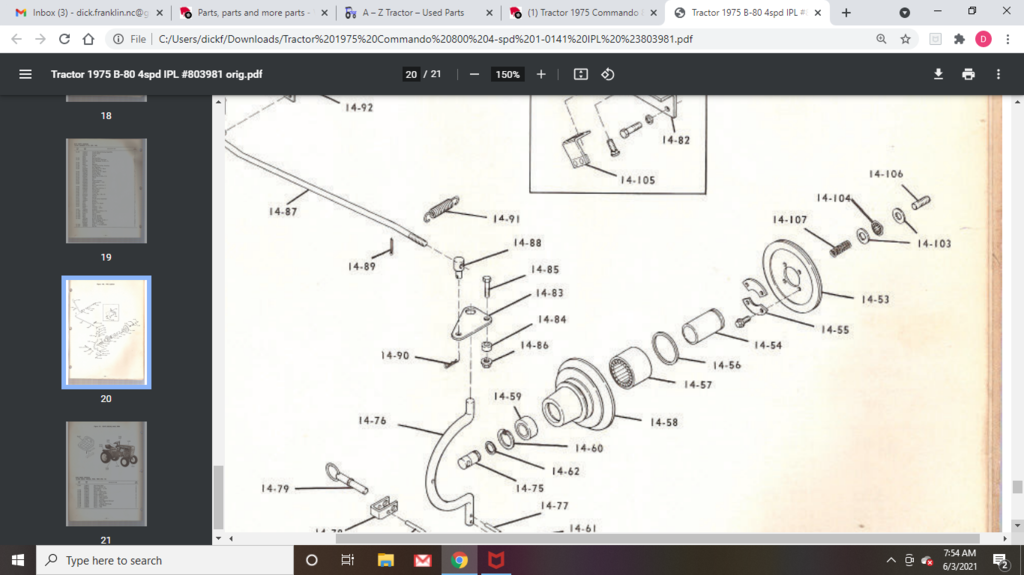Open the Extensions puzzle icon
1024x575 pixels.
(959, 39)
